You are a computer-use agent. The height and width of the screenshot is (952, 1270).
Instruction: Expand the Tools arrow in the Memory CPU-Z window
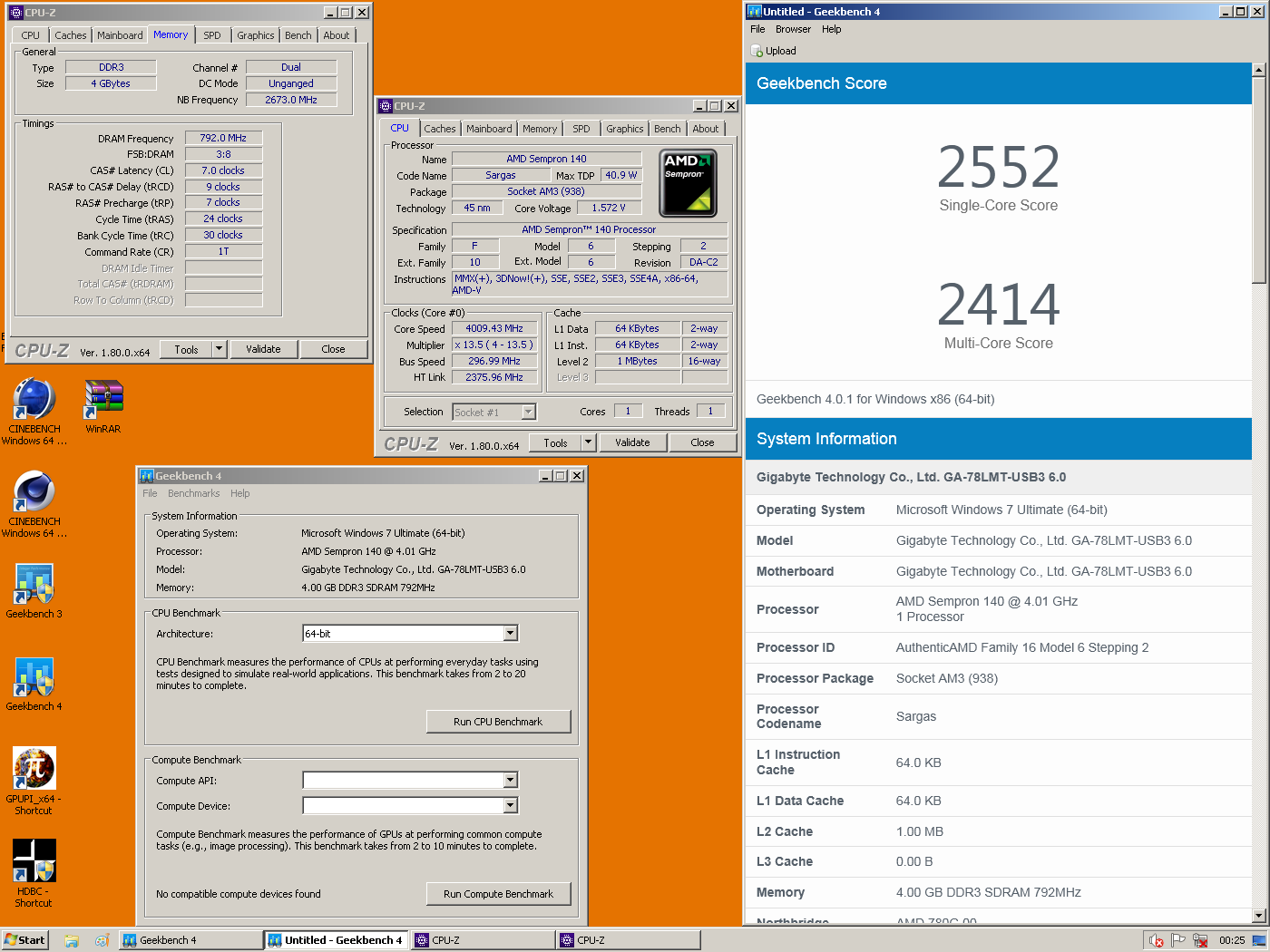pos(219,349)
